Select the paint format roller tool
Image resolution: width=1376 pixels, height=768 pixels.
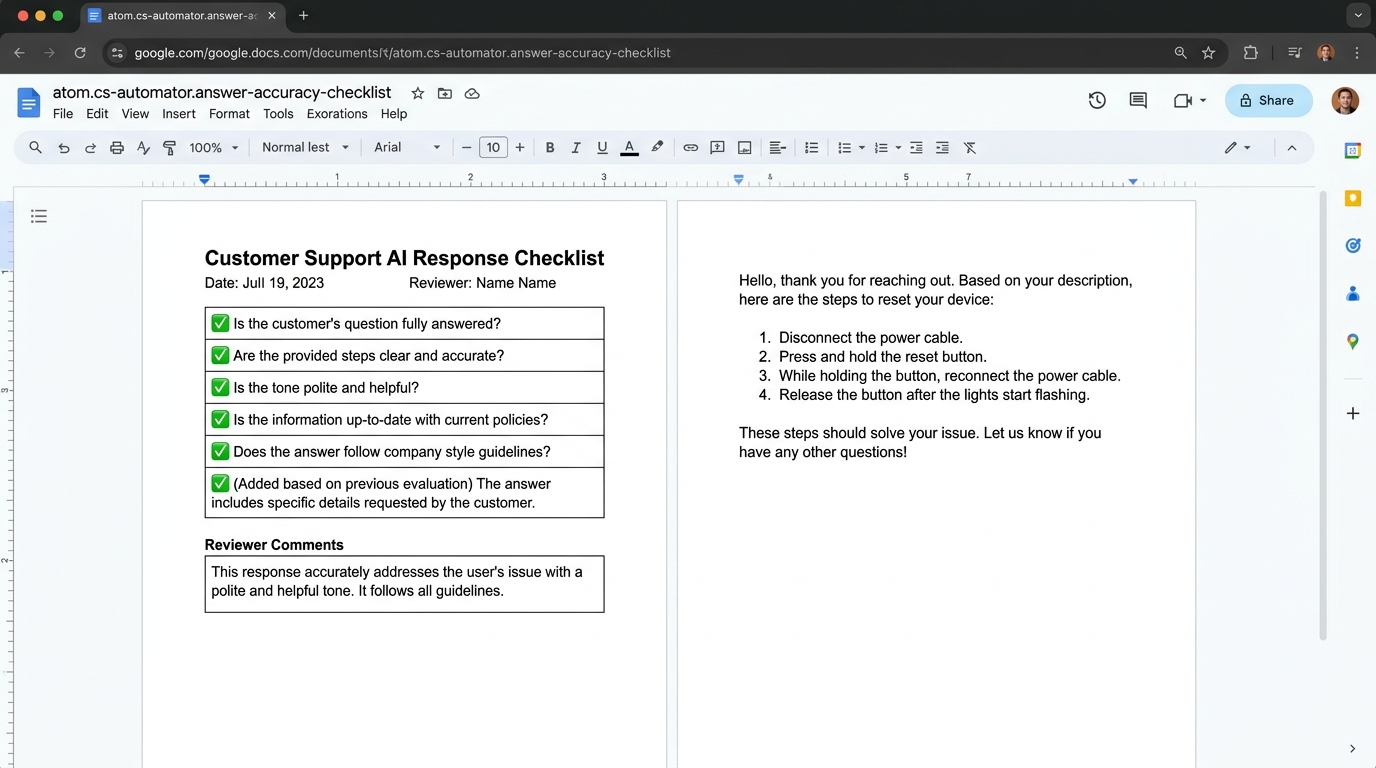click(169, 148)
